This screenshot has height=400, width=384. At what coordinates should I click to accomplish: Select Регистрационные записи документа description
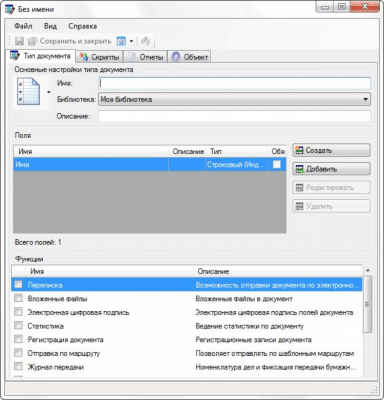[253, 340]
